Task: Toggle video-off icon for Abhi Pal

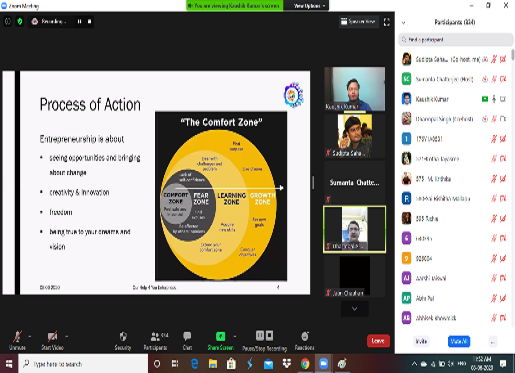Action: [x=503, y=298]
